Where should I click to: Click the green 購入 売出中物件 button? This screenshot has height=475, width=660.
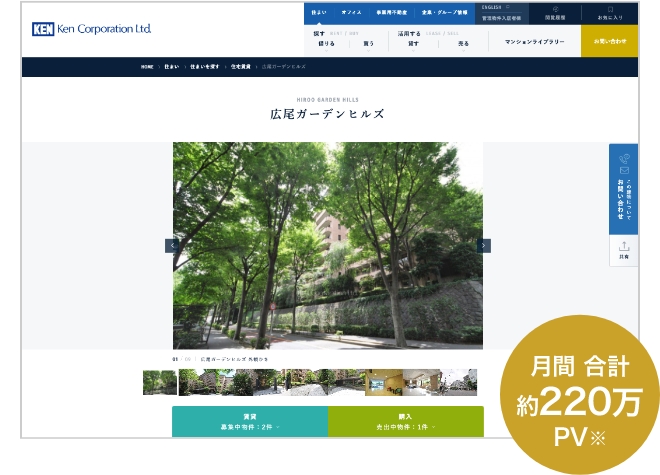[x=405, y=421]
